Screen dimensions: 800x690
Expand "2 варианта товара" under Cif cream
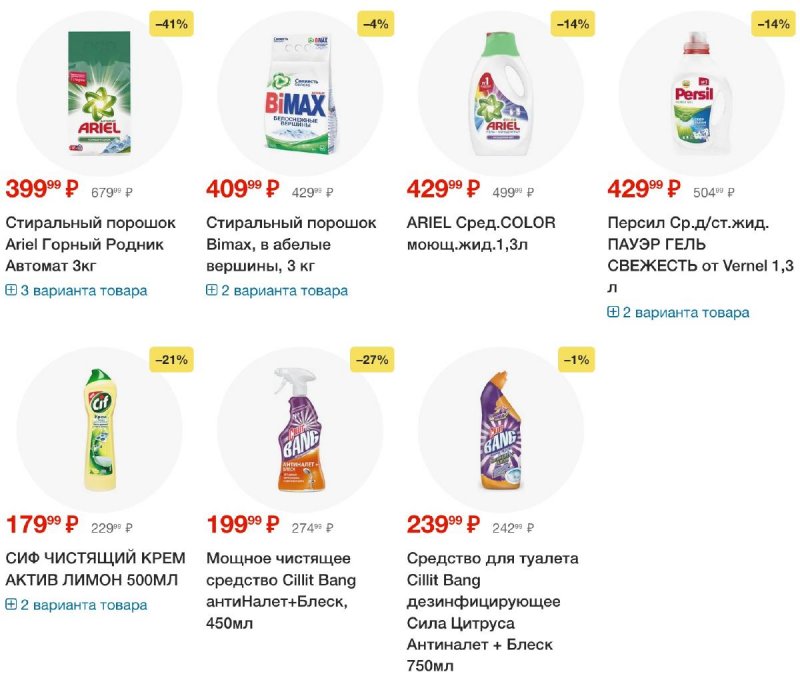pos(77,605)
